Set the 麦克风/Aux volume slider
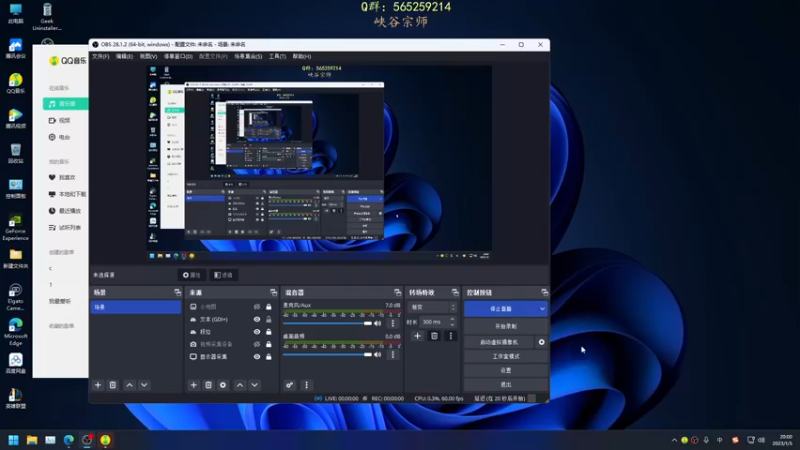Viewport: 800px width, 450px height. point(327,323)
